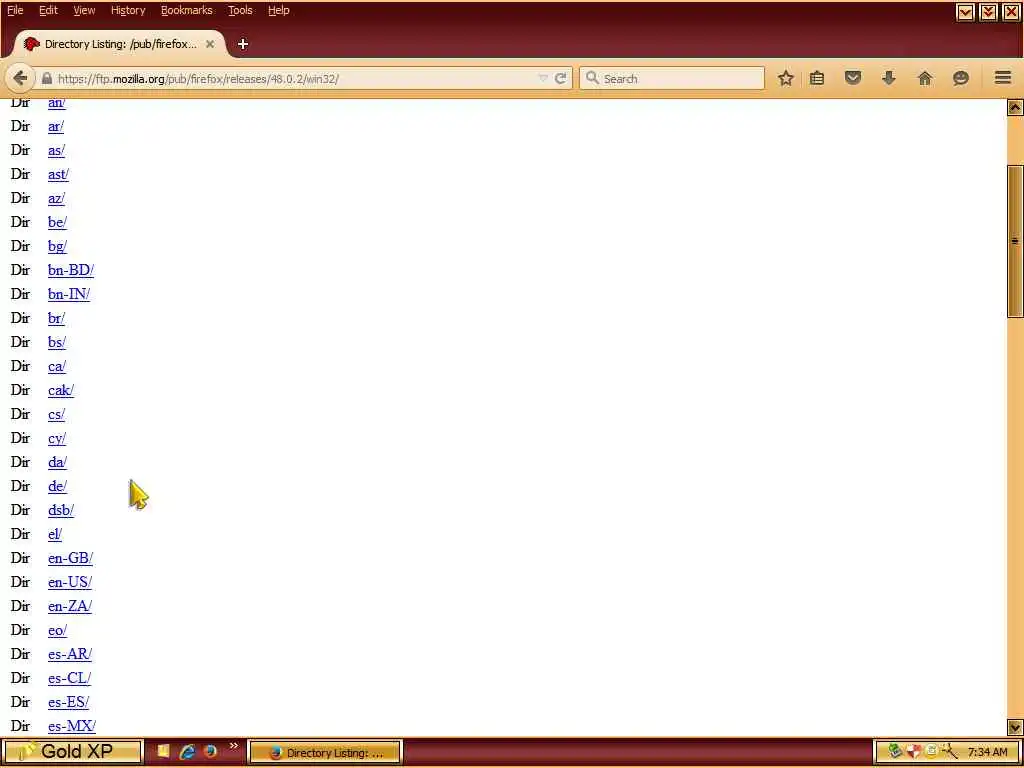1024x768 pixels.
Task: Open the en-ZA/ directory link
Action: tap(69, 606)
